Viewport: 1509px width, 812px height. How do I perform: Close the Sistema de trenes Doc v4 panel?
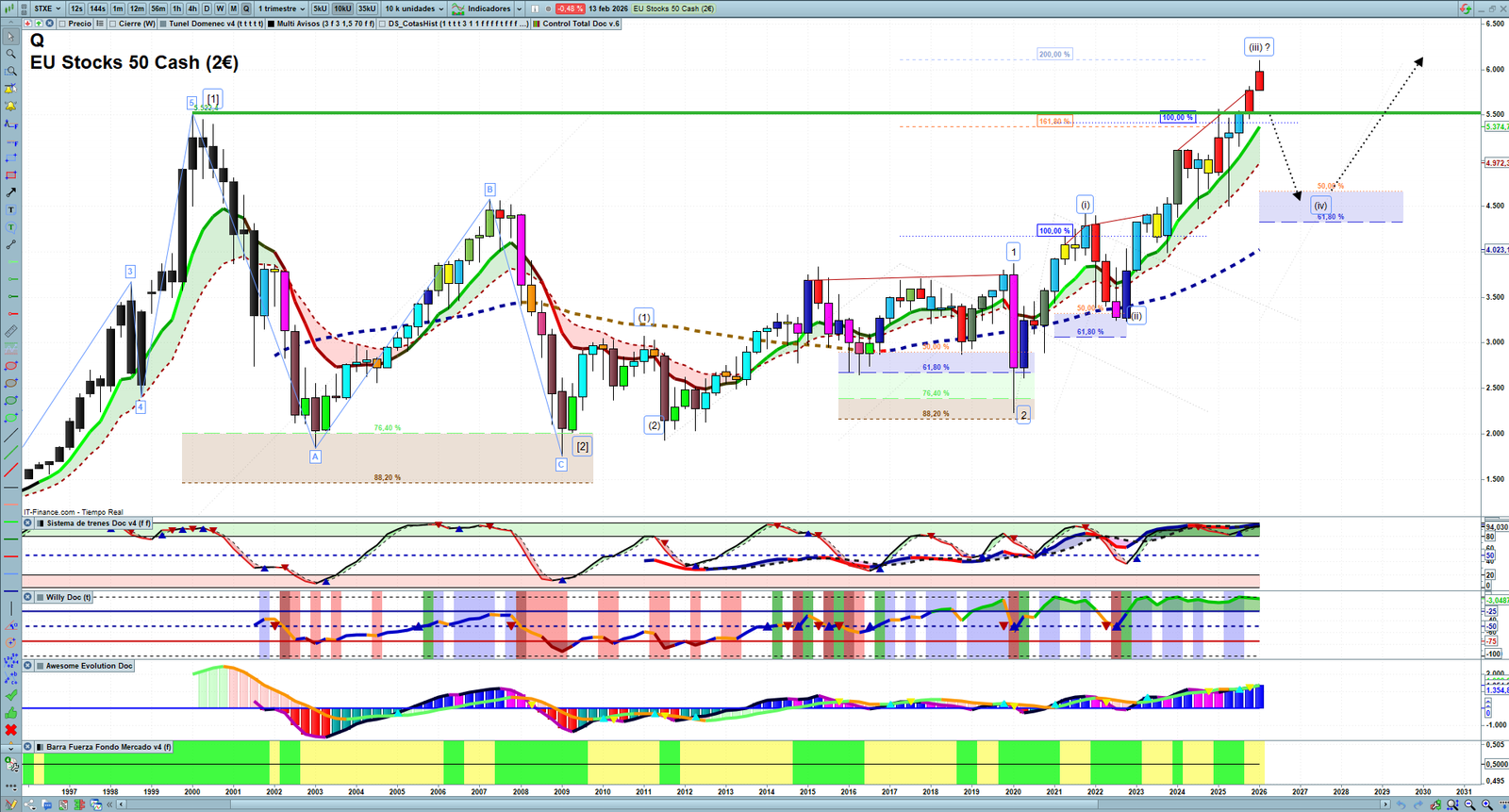tap(28, 522)
